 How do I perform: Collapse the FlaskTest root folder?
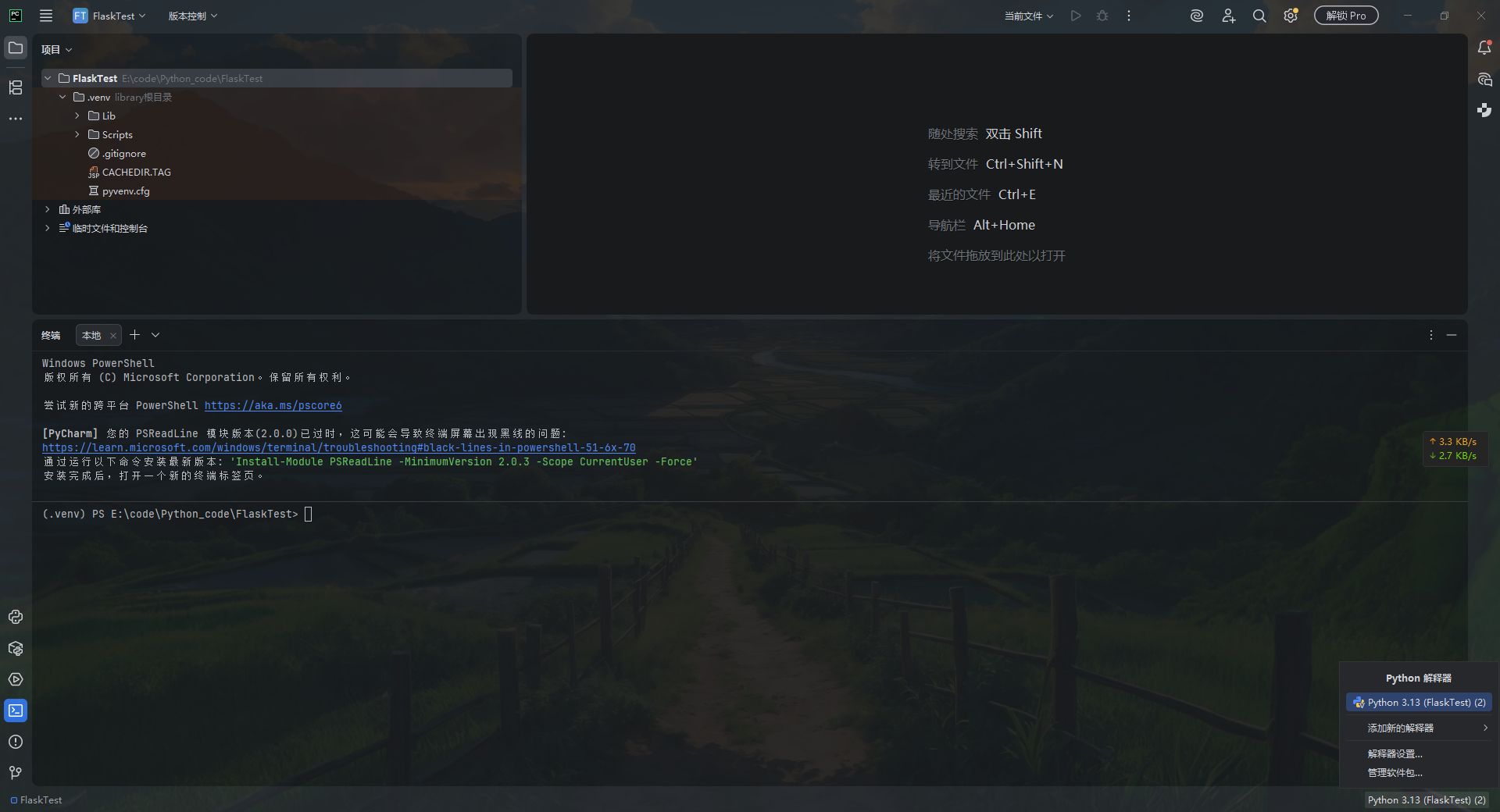tap(48, 78)
